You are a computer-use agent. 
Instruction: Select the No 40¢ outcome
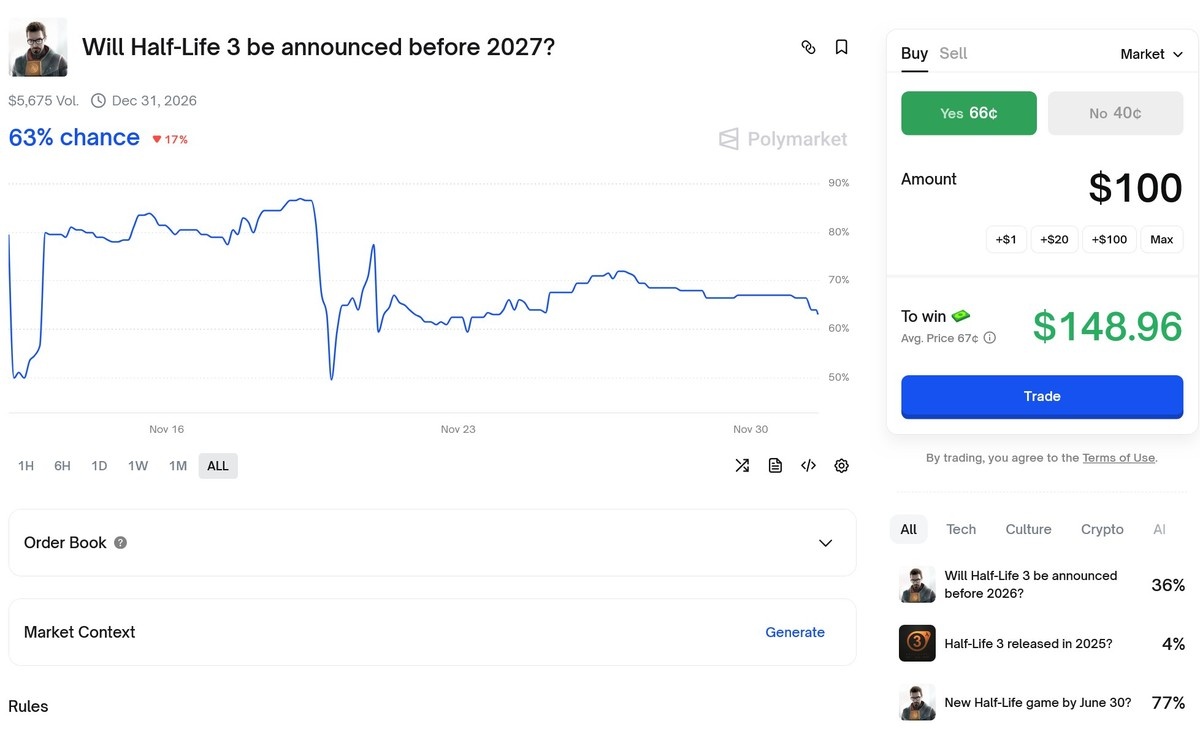(x=1115, y=113)
